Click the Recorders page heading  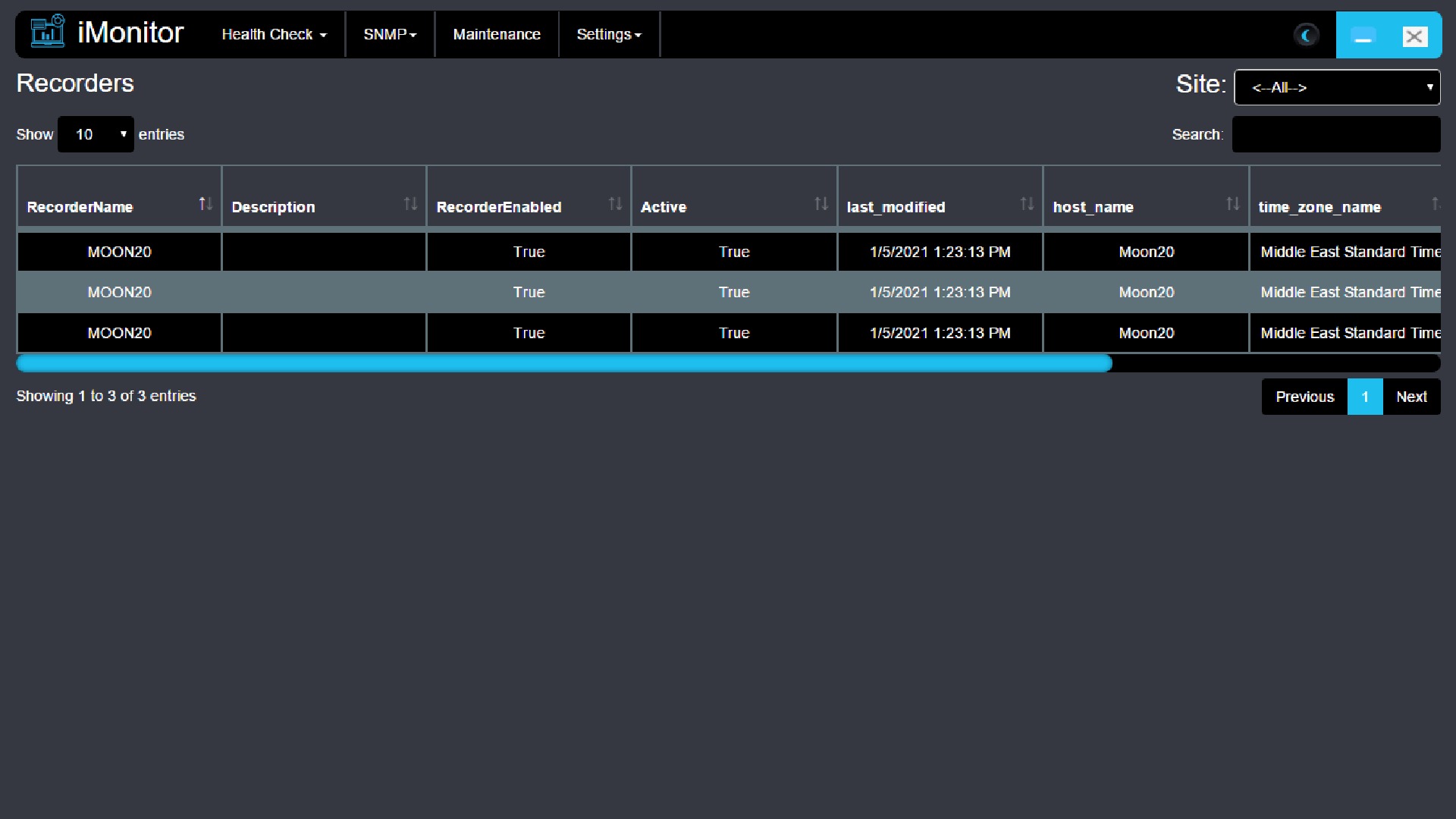pyautogui.click(x=75, y=83)
